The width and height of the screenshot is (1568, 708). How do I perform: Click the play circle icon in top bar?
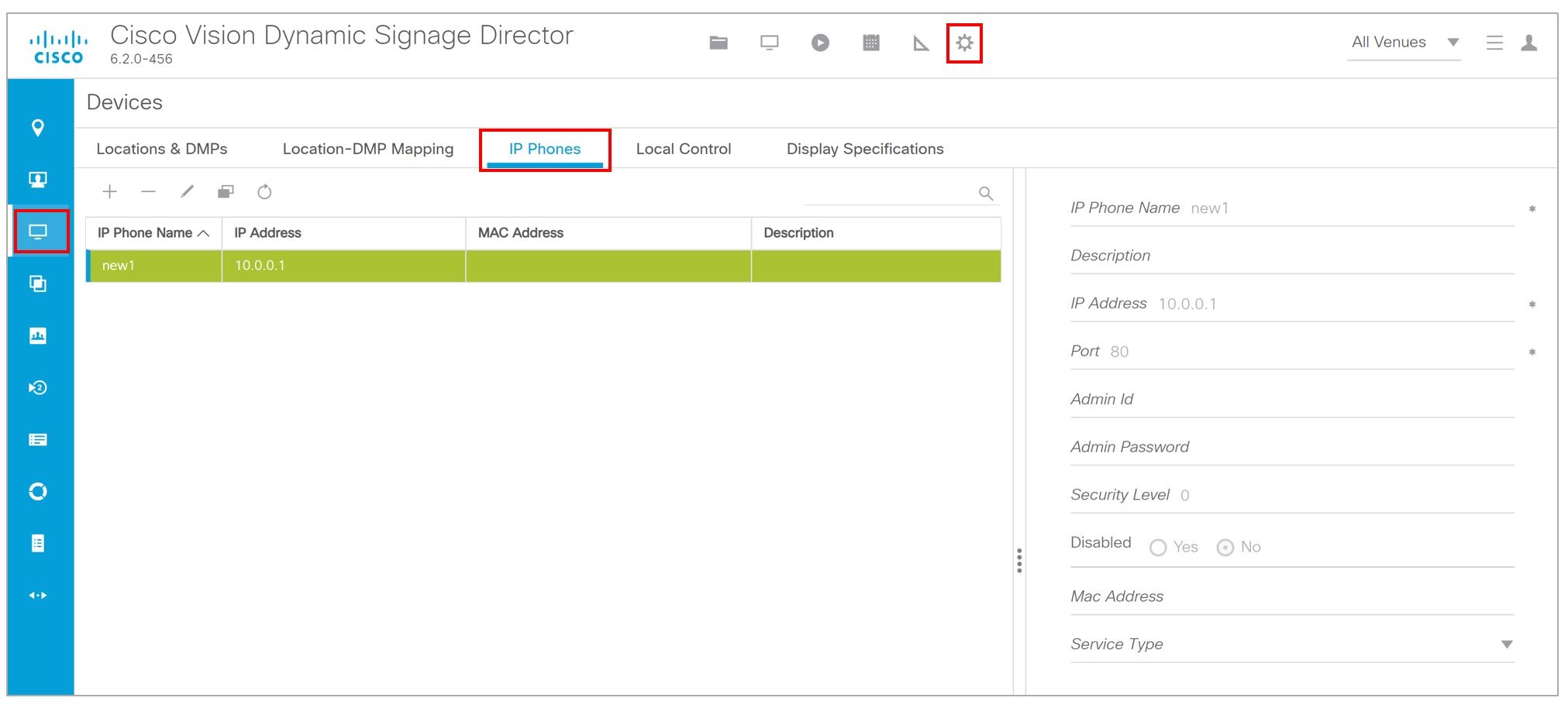pyautogui.click(x=820, y=43)
